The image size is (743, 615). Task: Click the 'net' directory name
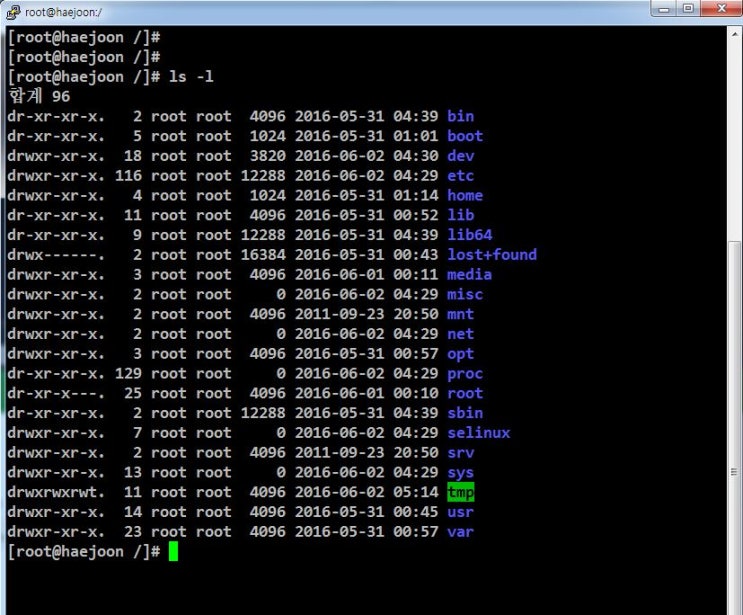click(x=461, y=334)
